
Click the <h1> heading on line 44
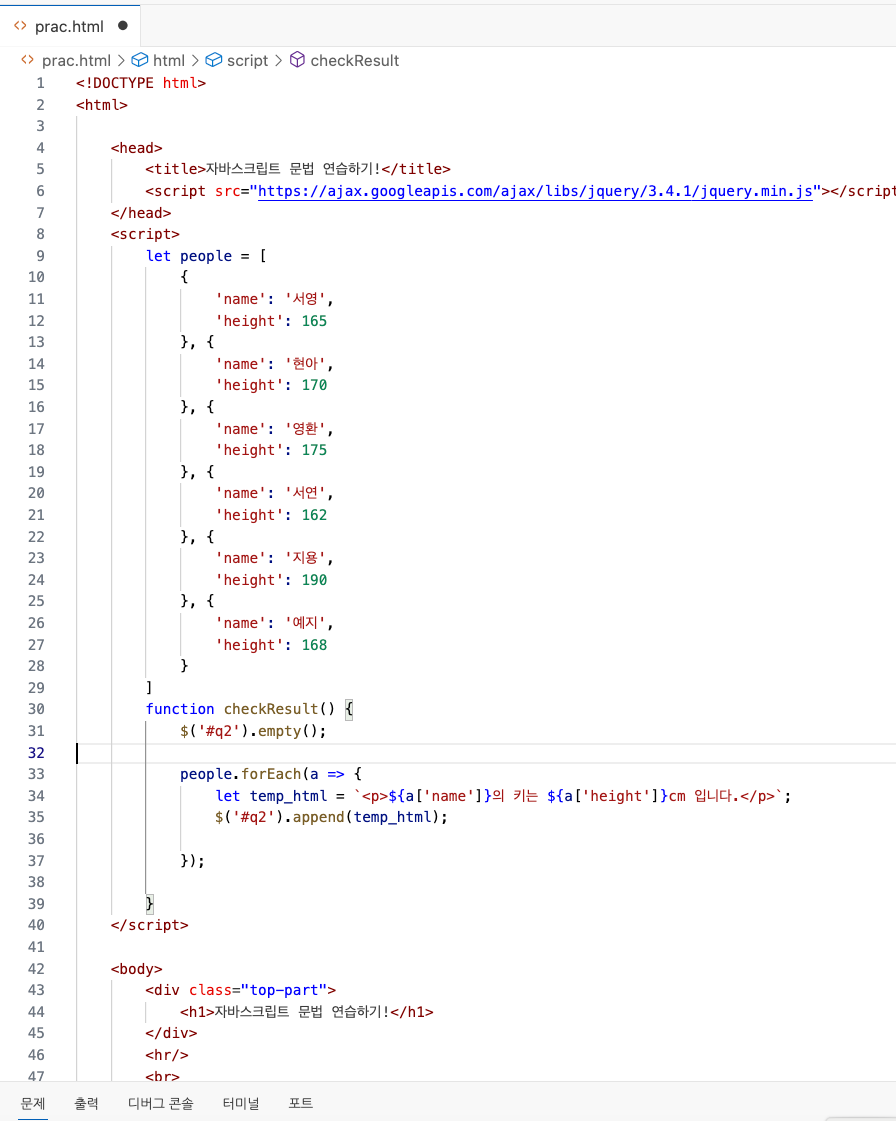coord(306,1012)
